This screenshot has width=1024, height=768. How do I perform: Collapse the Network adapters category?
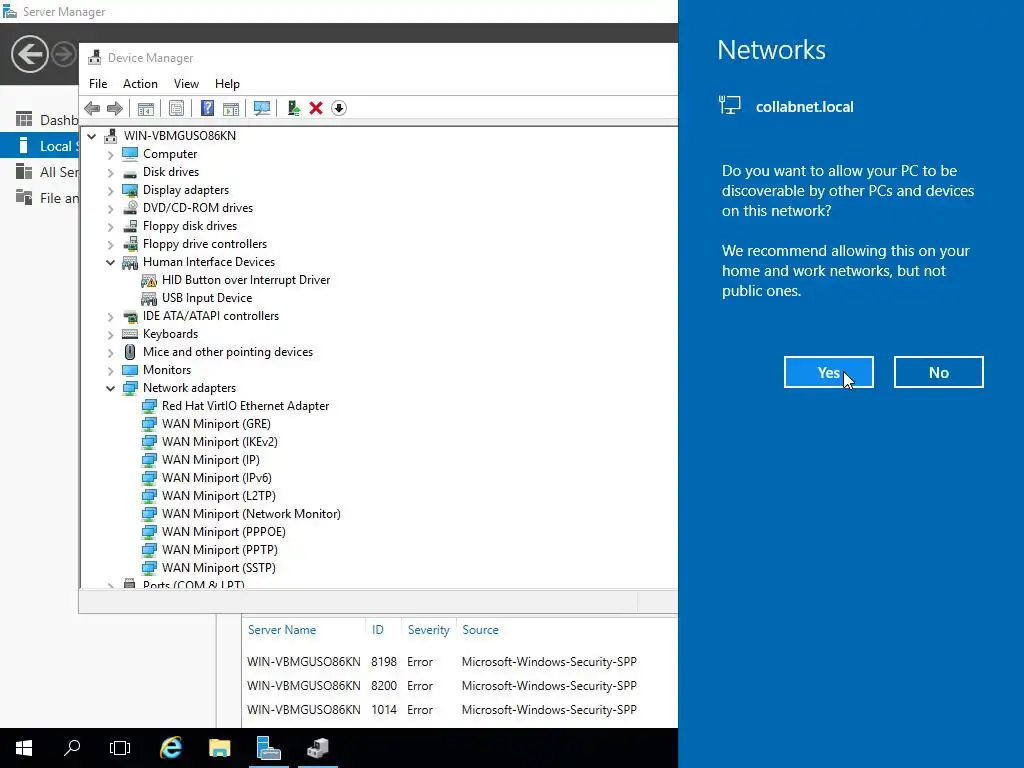(110, 389)
